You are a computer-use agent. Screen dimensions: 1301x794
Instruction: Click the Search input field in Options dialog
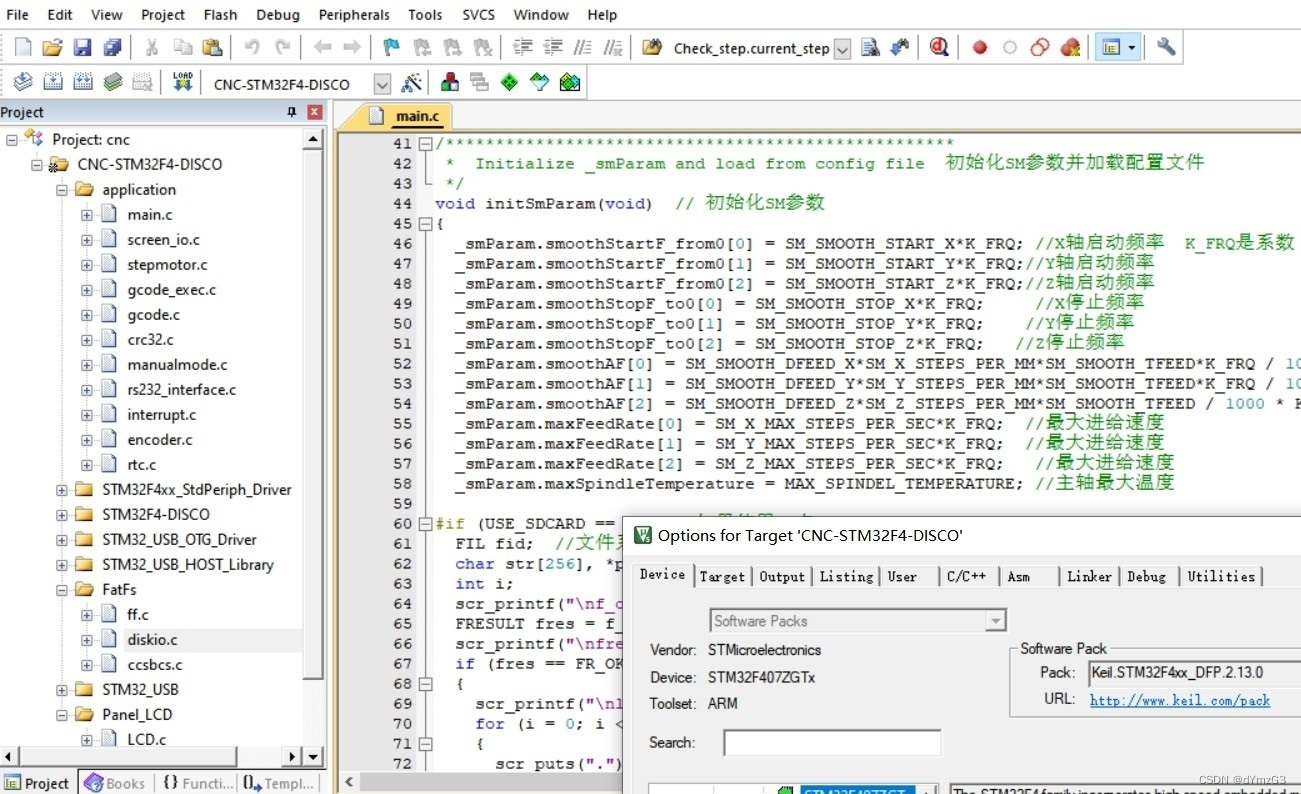tap(832, 742)
